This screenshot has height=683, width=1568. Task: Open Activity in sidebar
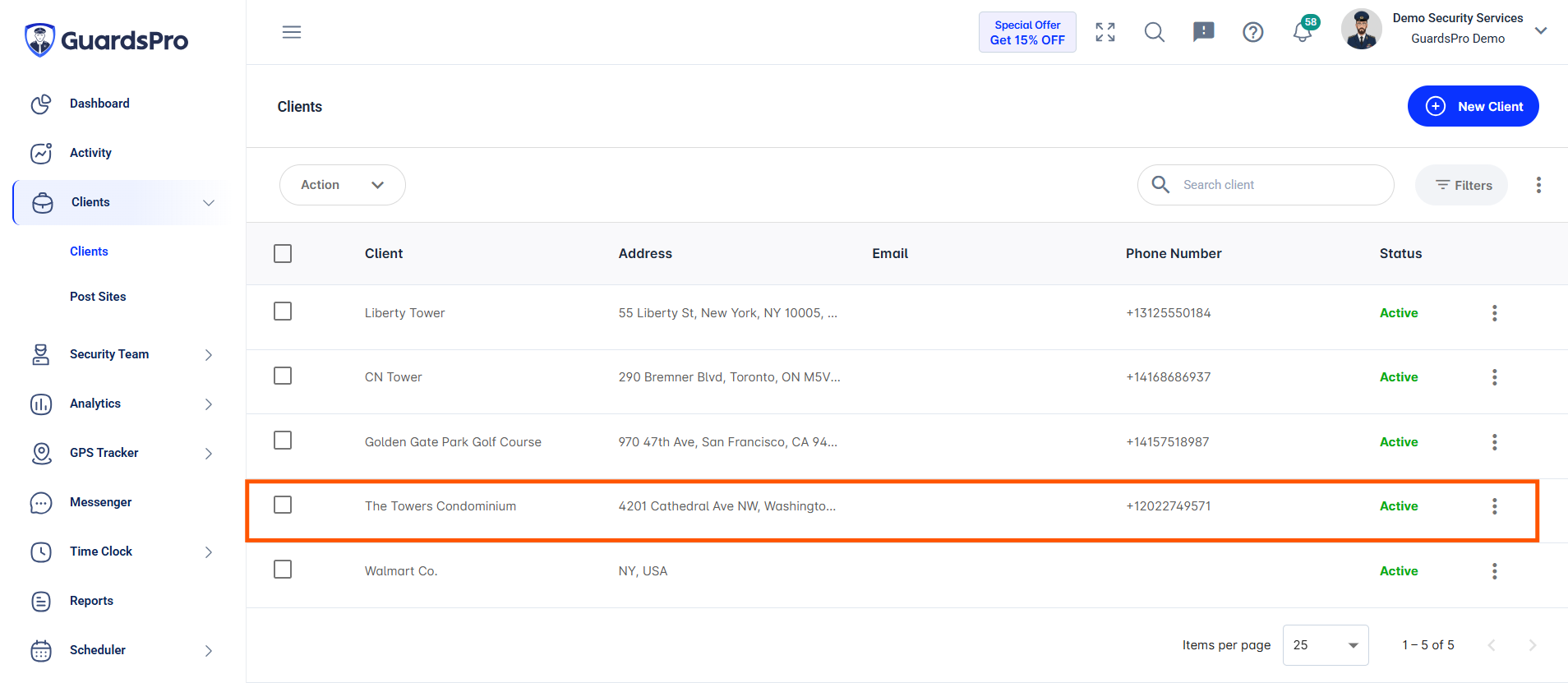point(90,153)
